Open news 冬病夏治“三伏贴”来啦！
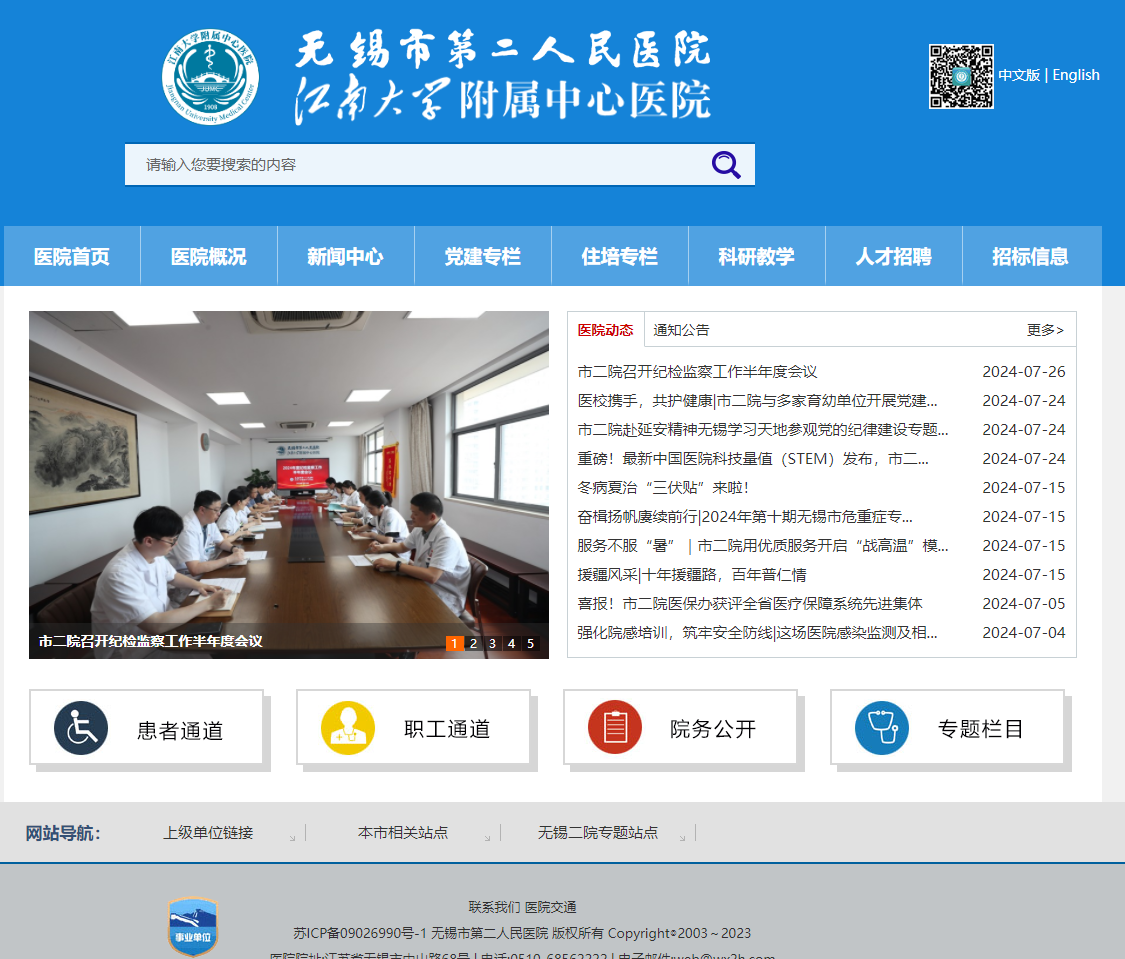 663,488
